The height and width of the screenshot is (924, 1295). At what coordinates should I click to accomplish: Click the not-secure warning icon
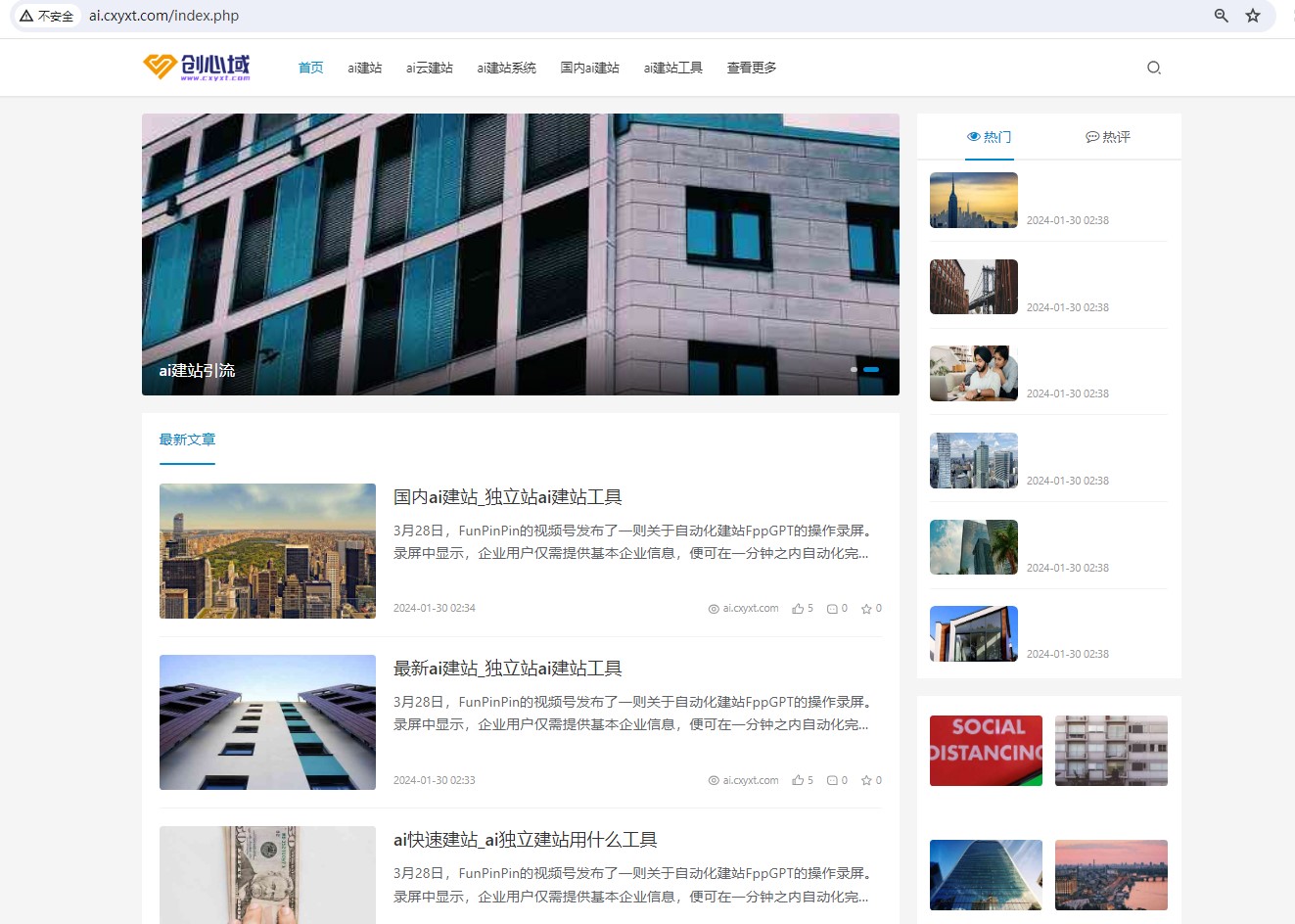click(x=26, y=16)
